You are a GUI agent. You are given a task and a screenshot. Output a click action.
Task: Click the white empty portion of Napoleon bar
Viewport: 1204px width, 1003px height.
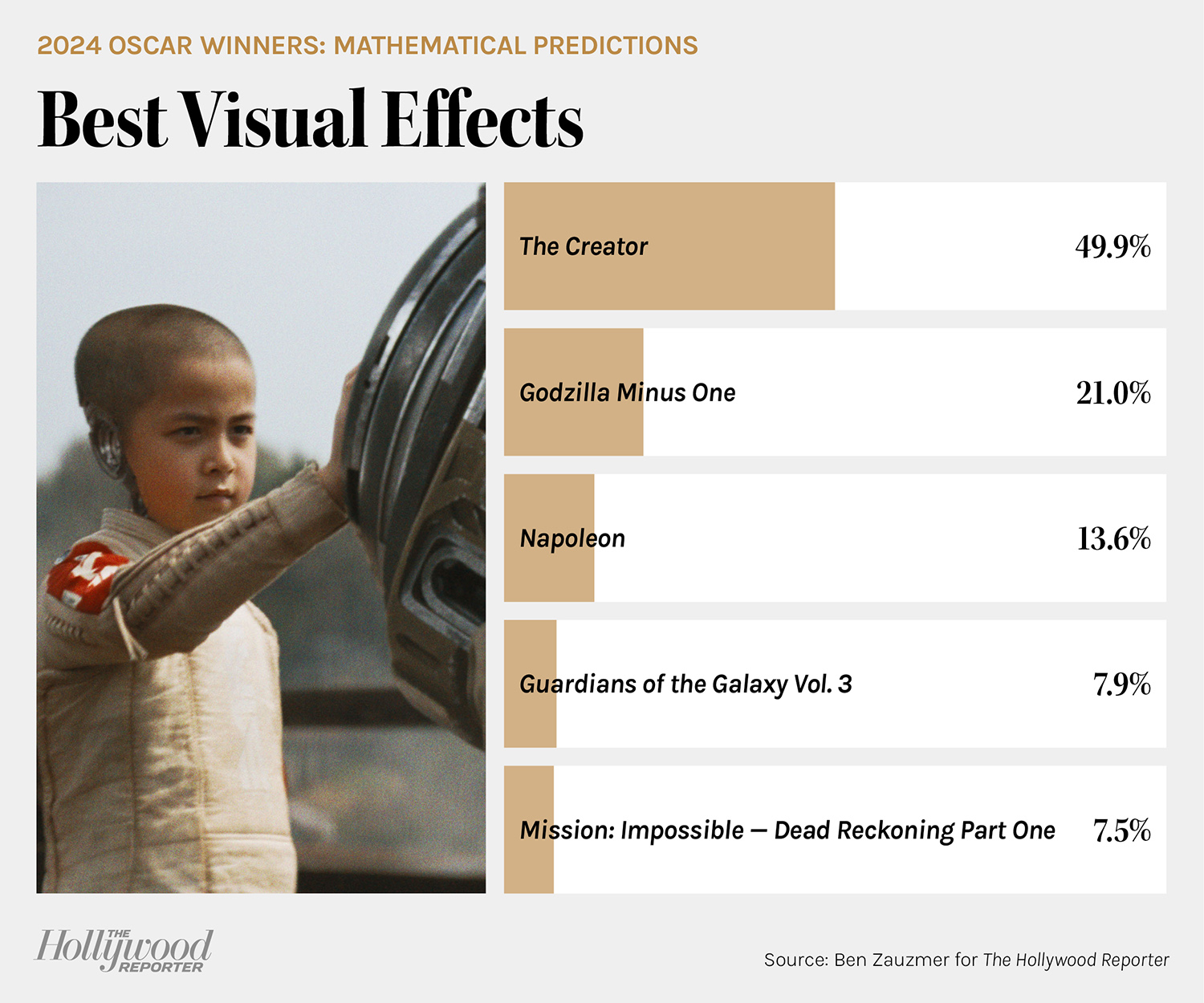tap(881, 538)
